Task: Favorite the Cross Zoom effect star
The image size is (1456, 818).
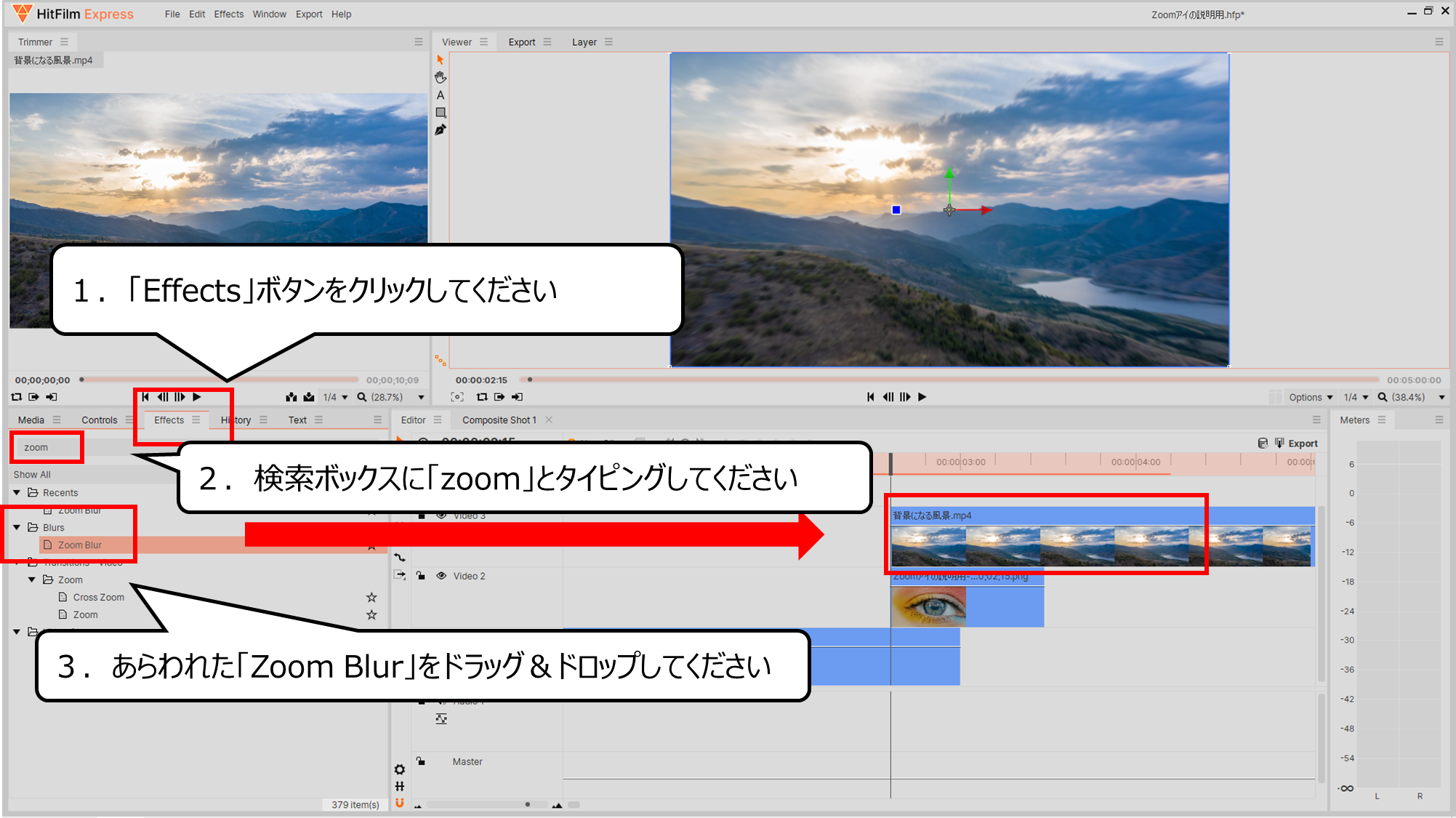Action: (x=371, y=597)
